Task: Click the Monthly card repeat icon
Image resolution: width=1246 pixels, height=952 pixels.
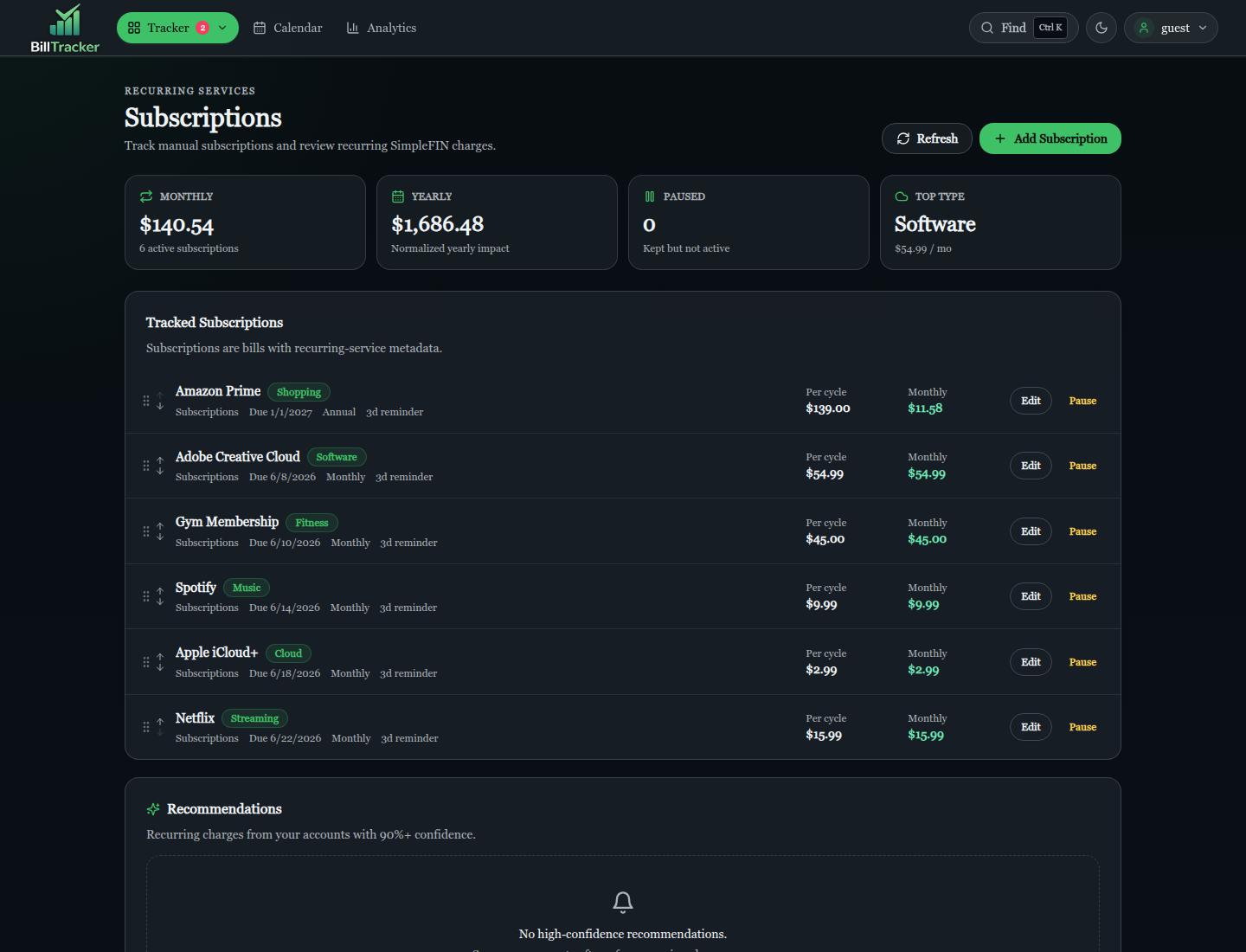Action: 146,196
